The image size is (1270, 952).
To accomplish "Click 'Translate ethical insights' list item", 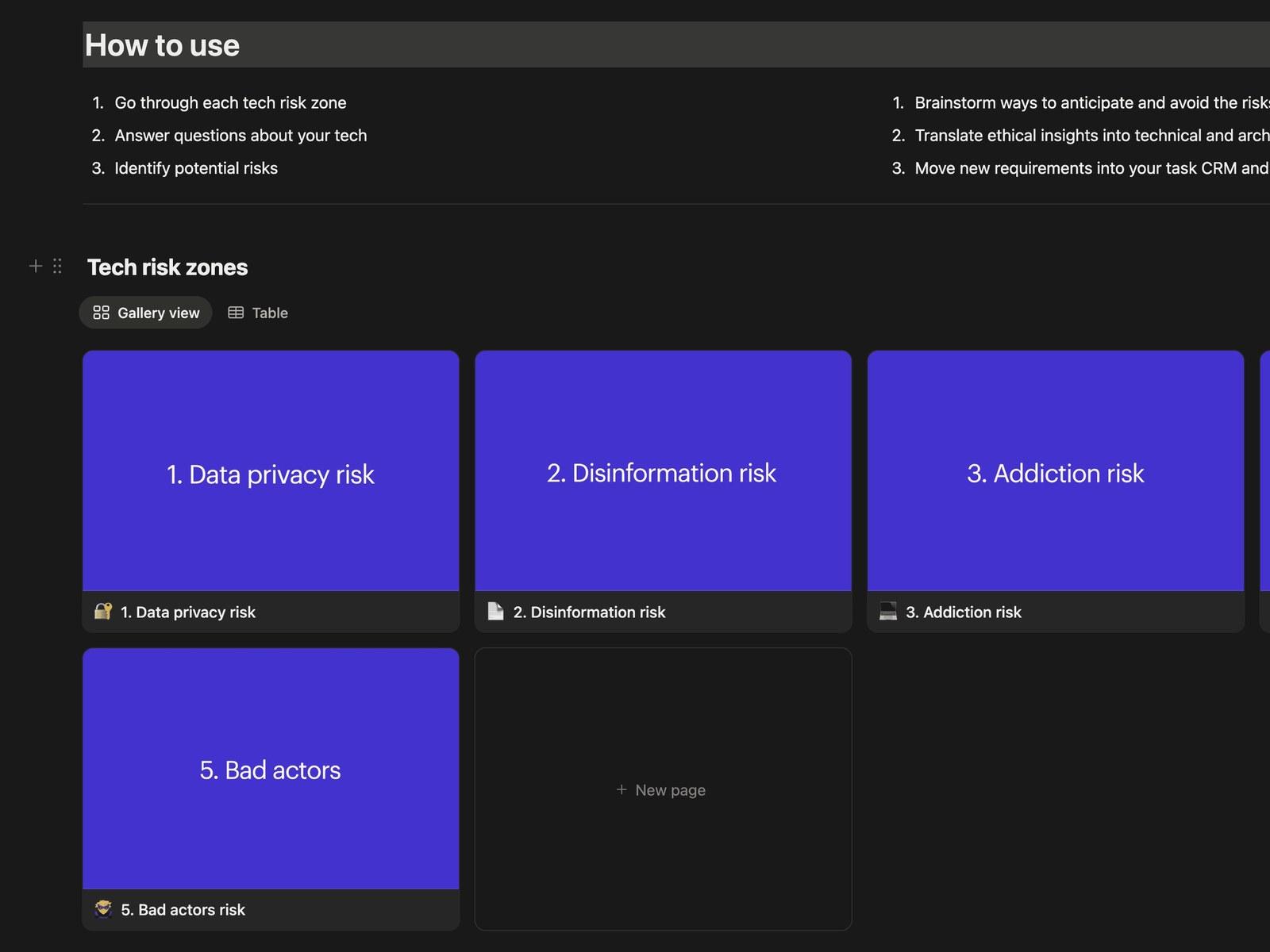I will tap(1092, 136).
